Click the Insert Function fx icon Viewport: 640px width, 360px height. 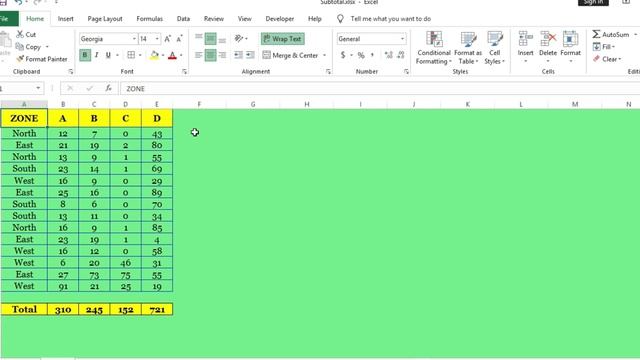click(x=108, y=88)
